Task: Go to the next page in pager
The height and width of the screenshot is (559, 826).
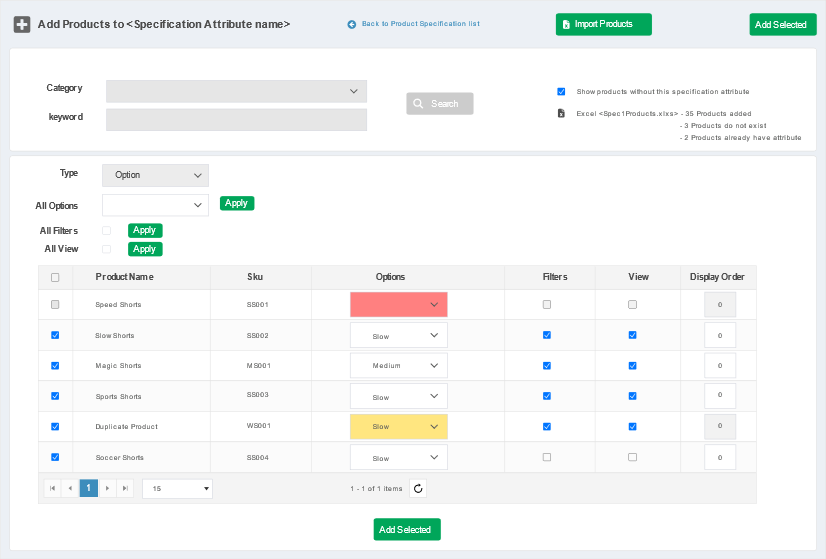Action: point(107,489)
